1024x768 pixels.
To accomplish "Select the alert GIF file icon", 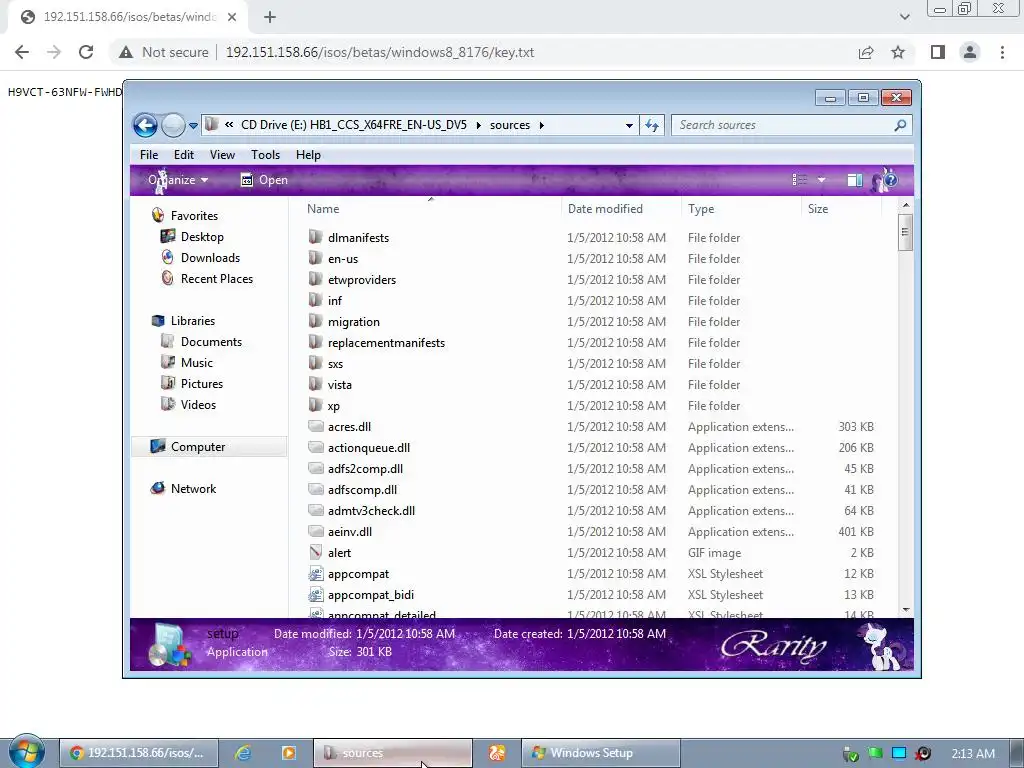I will (x=315, y=552).
